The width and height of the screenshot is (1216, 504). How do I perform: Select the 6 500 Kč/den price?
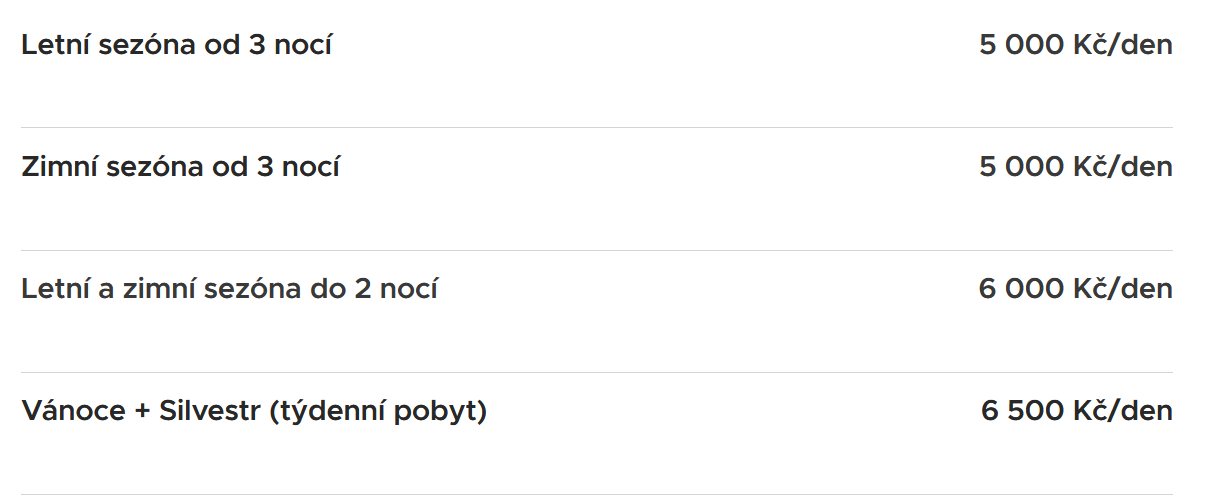point(1077,411)
